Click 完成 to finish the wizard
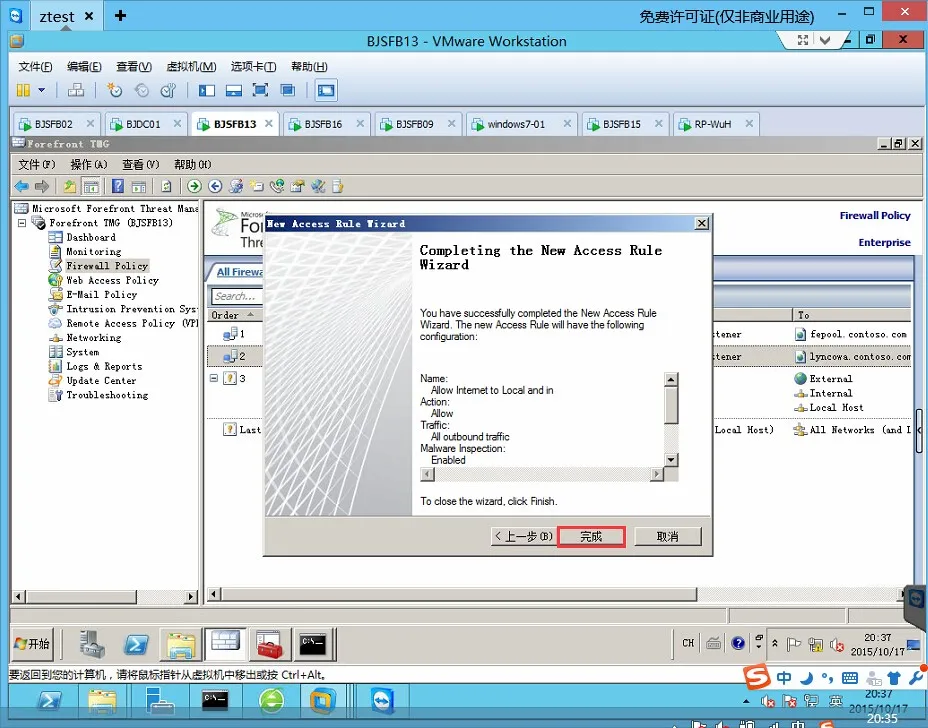This screenshot has width=928, height=728. [x=591, y=537]
